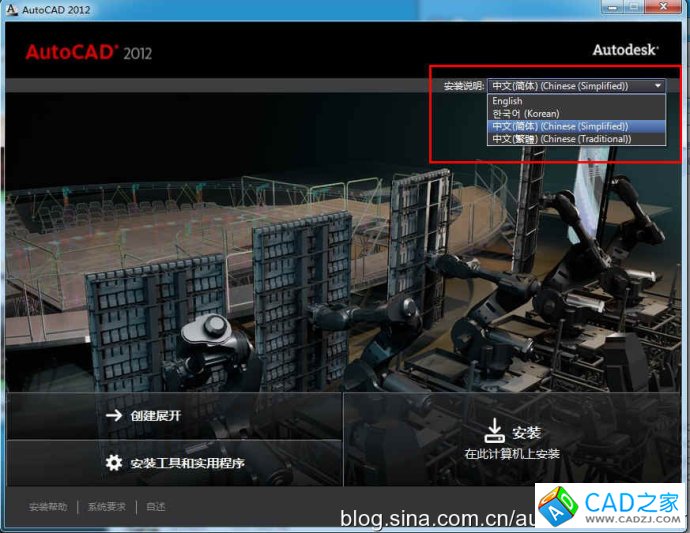Click the gear icon for tools and utilities

tap(115, 463)
